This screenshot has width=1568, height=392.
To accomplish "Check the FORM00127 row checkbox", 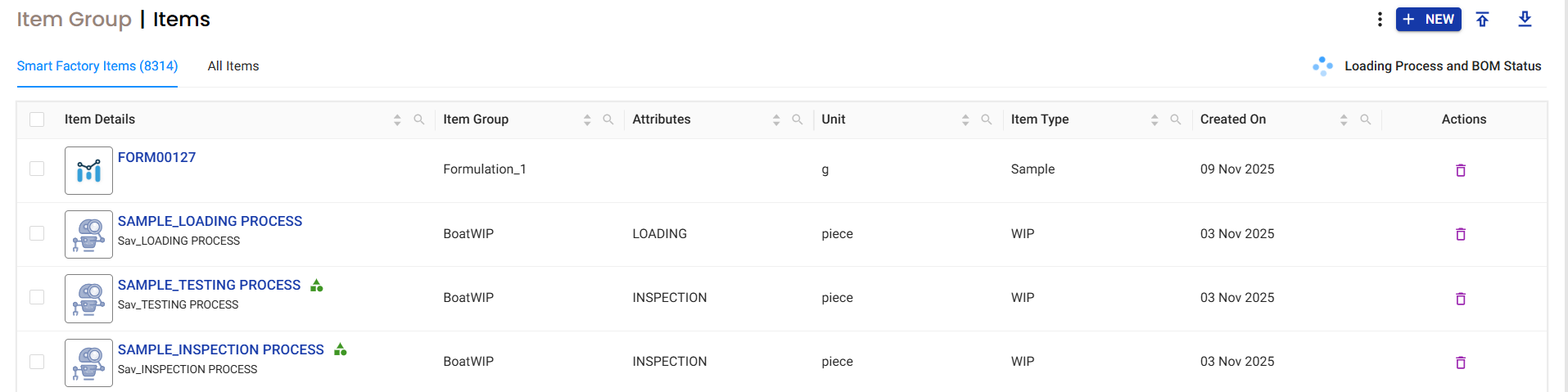I will coord(37,169).
